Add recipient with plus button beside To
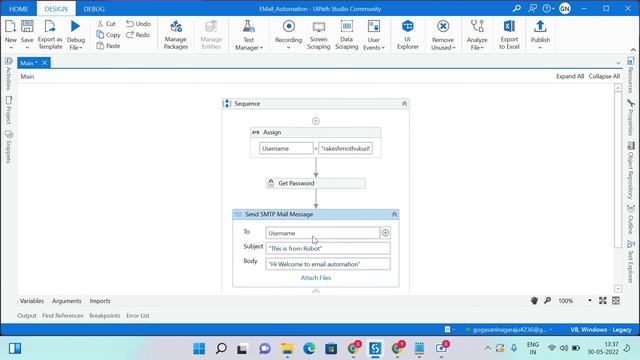The height and width of the screenshot is (360, 640). pos(385,233)
